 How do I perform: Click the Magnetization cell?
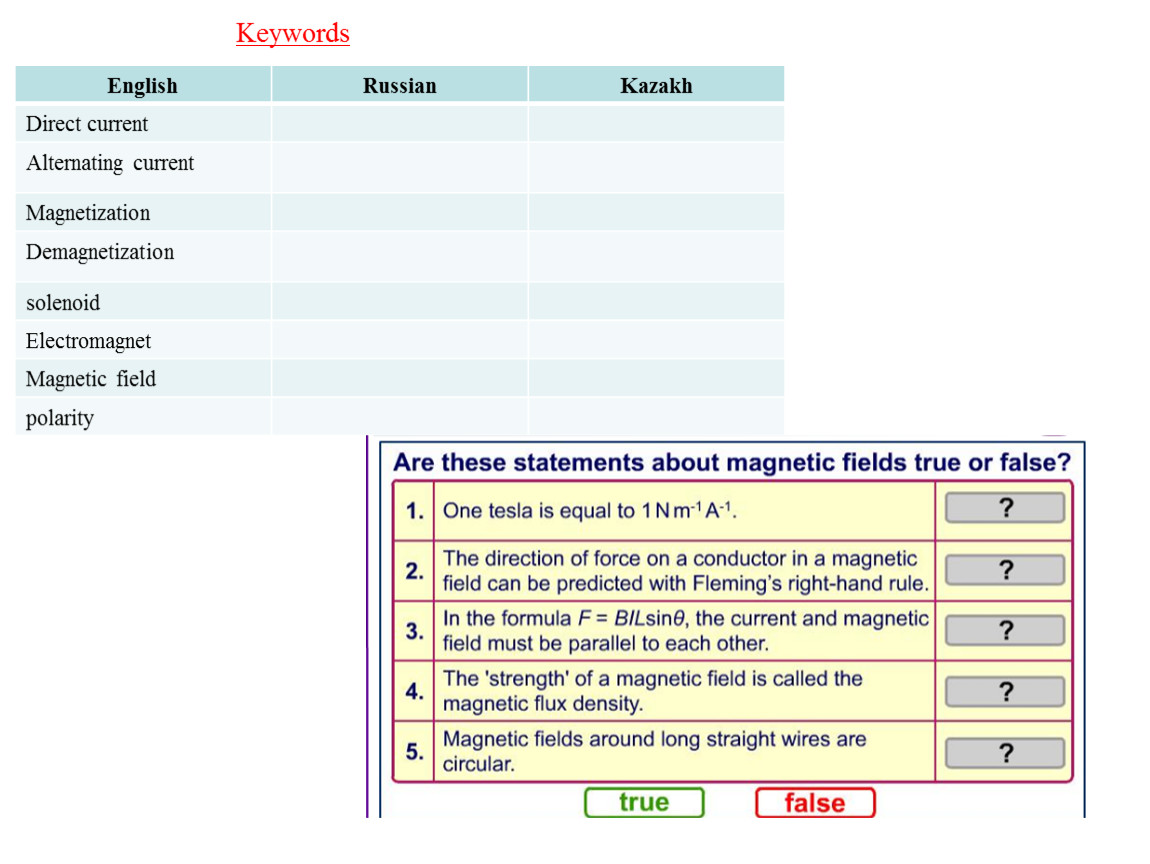[x=143, y=213]
